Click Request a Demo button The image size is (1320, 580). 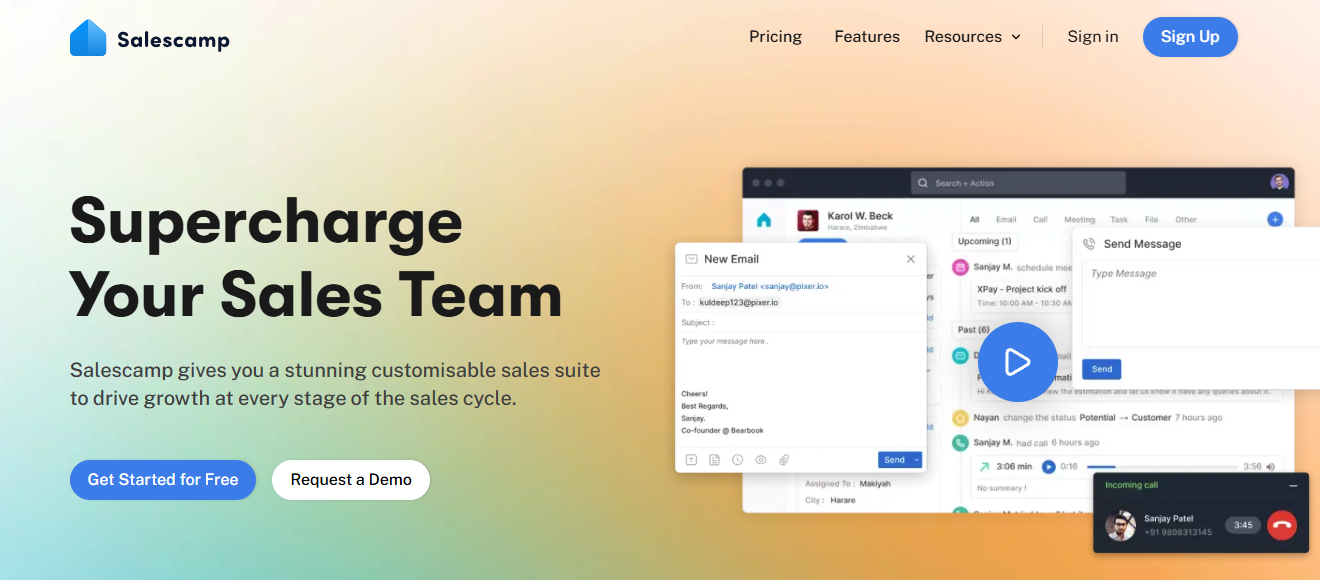351,480
